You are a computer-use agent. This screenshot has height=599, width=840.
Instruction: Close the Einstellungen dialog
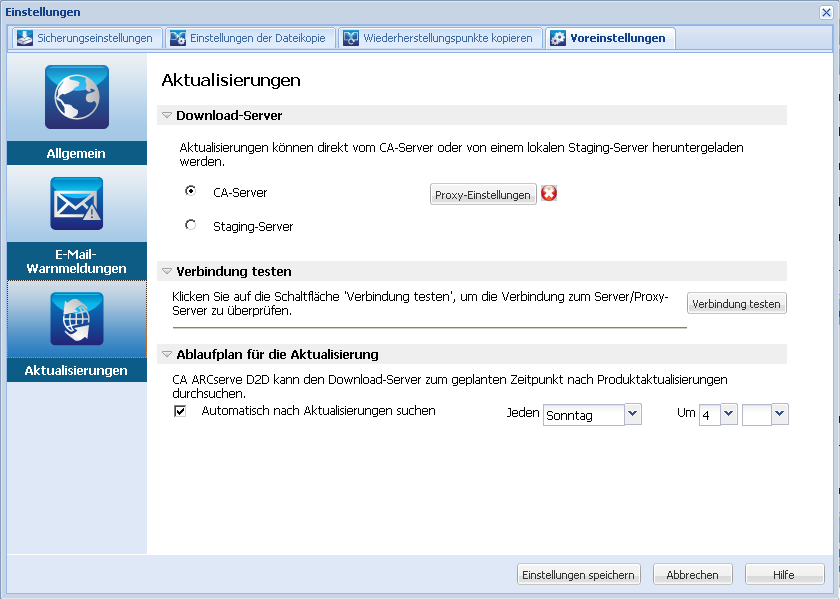click(x=826, y=12)
